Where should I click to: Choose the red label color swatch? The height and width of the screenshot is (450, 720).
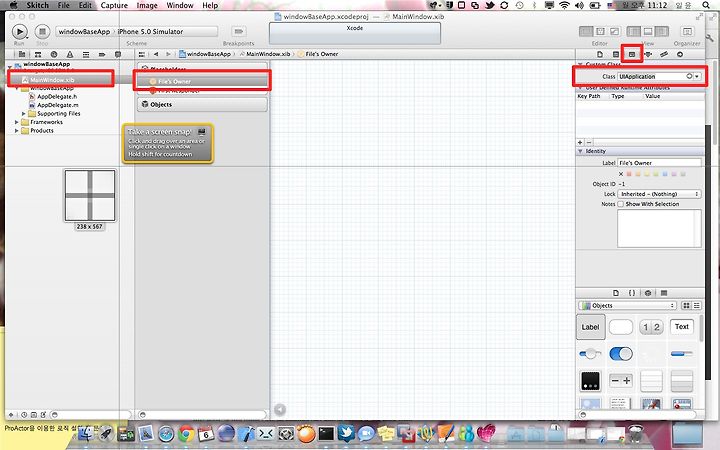(x=630, y=174)
